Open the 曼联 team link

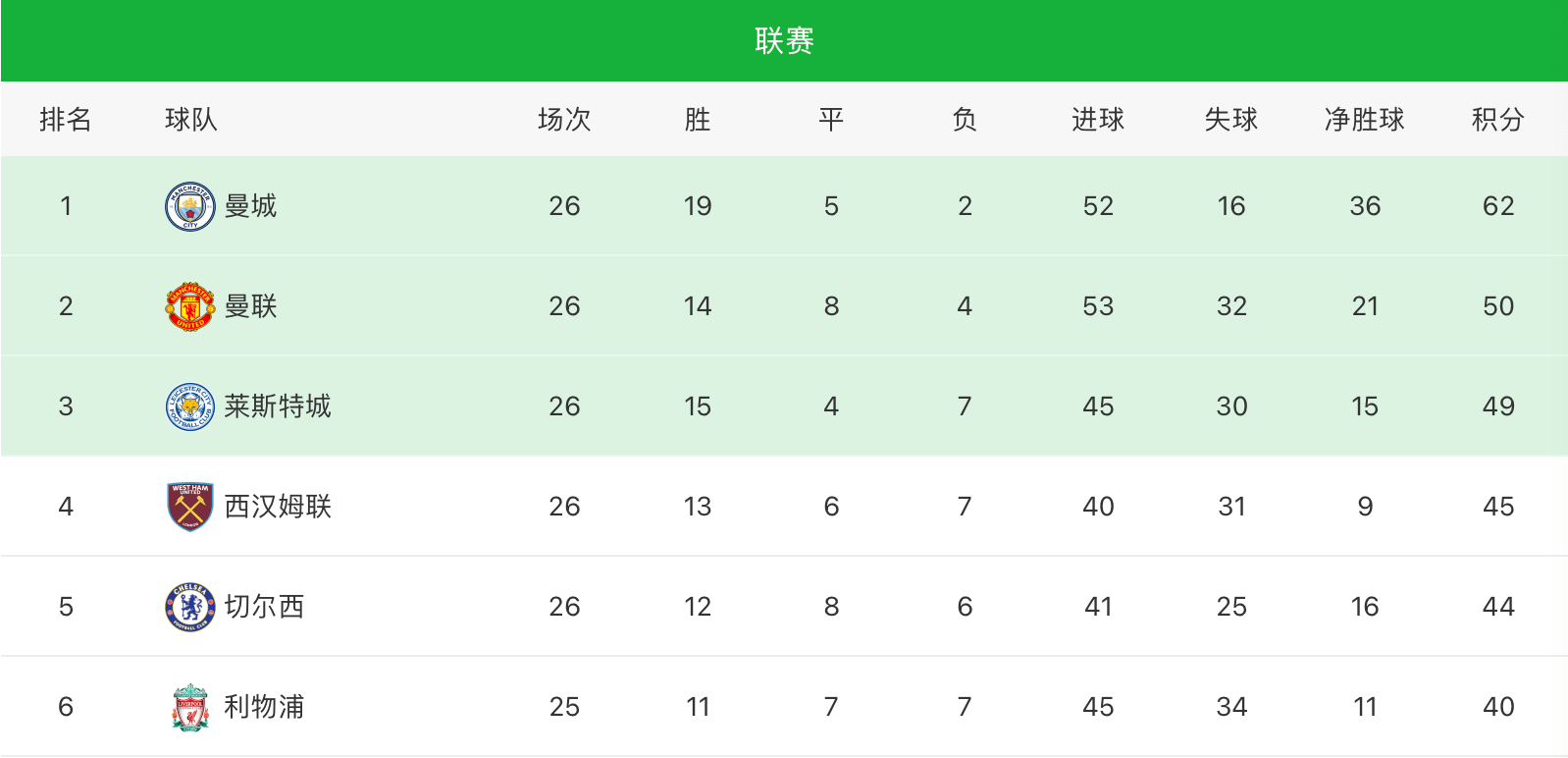coord(250,306)
